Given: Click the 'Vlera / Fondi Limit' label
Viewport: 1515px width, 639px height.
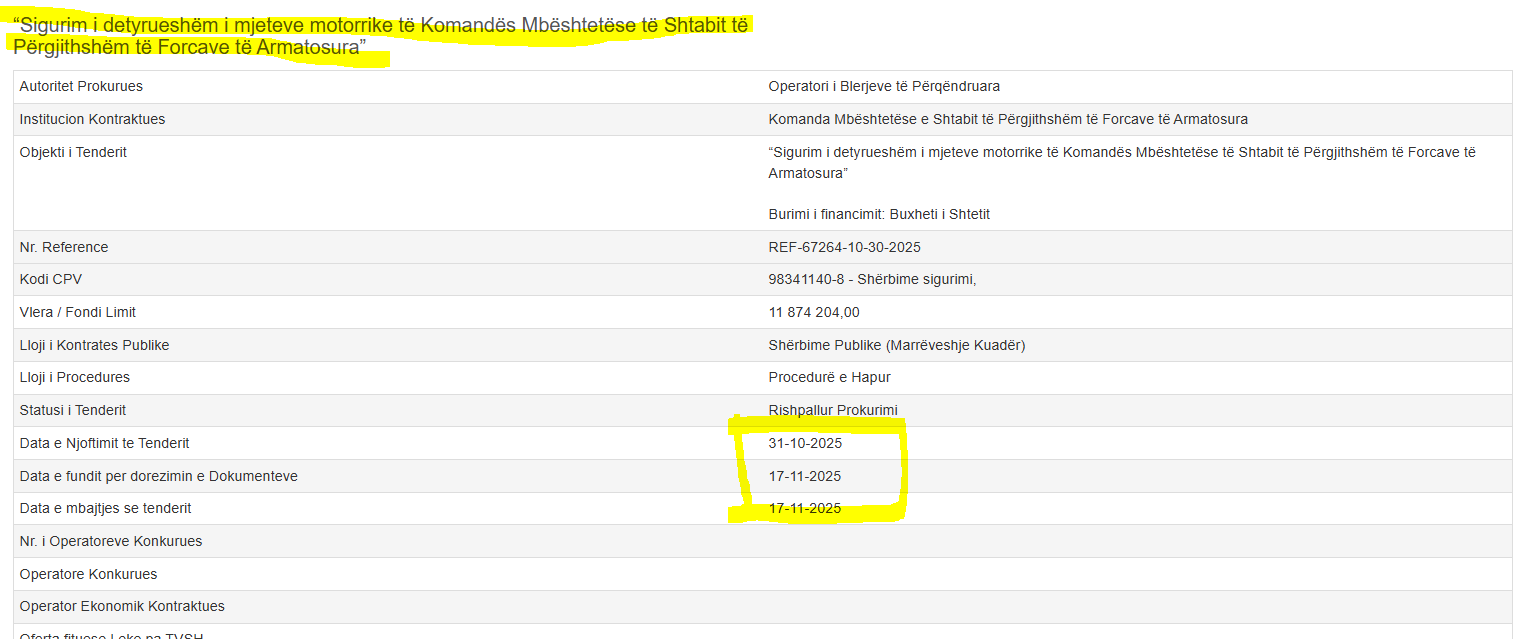Looking at the screenshot, I should (x=78, y=312).
